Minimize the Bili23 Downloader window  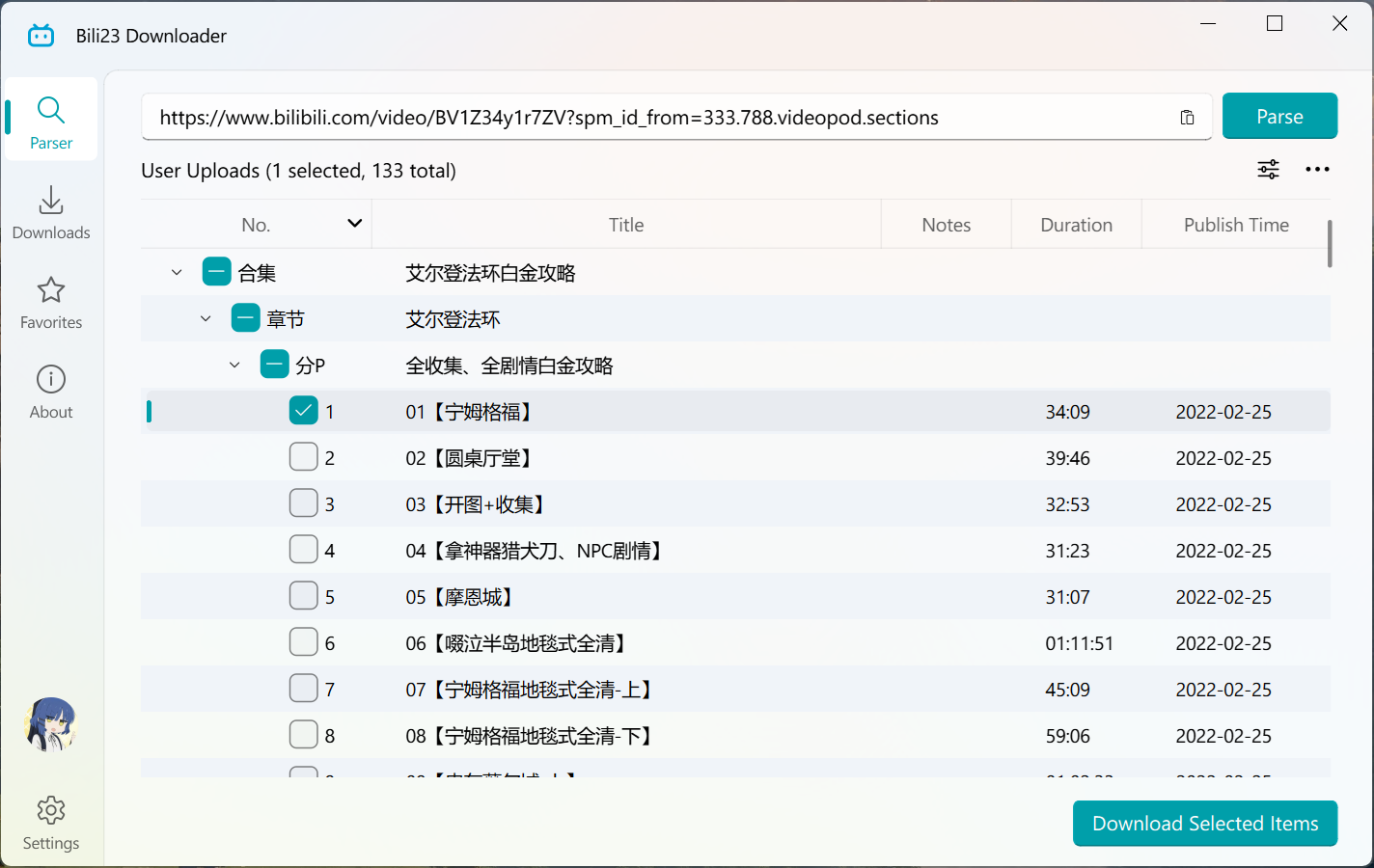(x=1208, y=23)
